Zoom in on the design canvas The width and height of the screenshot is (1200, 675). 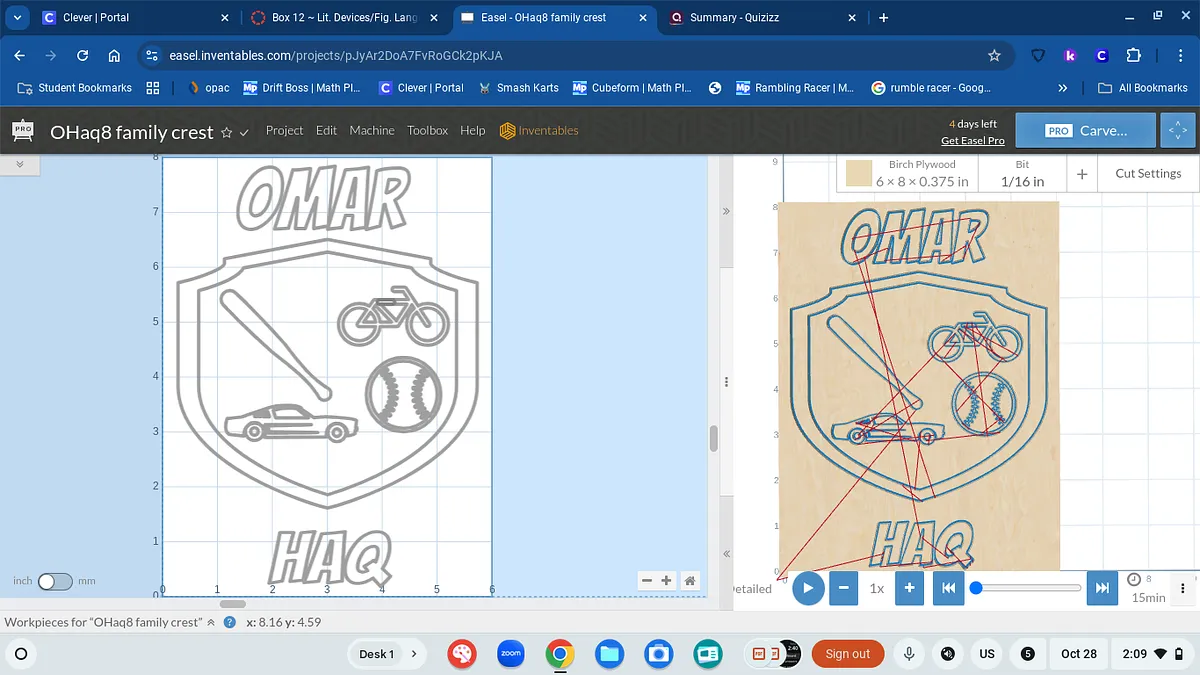(x=667, y=581)
